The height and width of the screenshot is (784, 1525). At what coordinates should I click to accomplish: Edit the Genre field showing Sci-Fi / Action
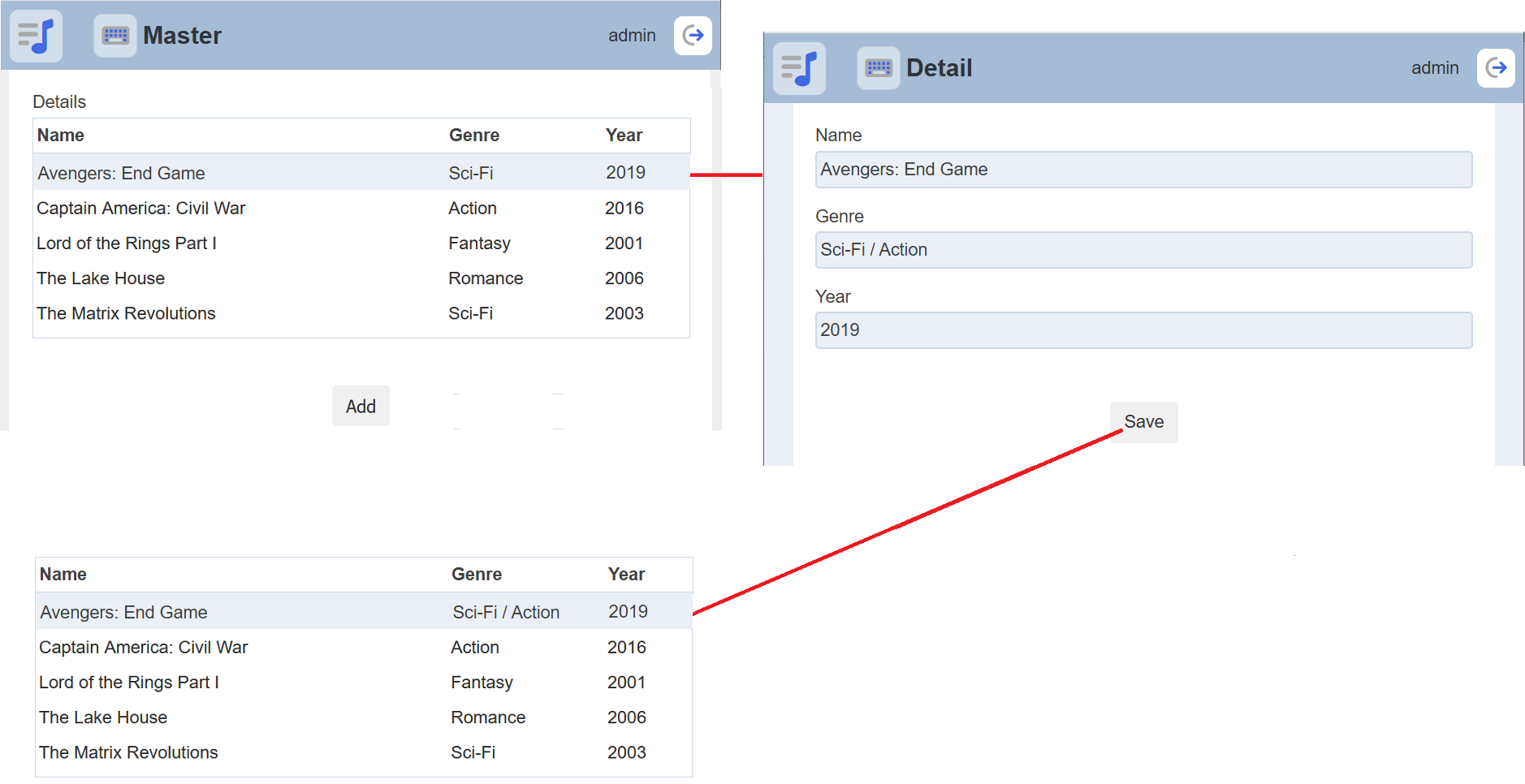click(x=1143, y=250)
